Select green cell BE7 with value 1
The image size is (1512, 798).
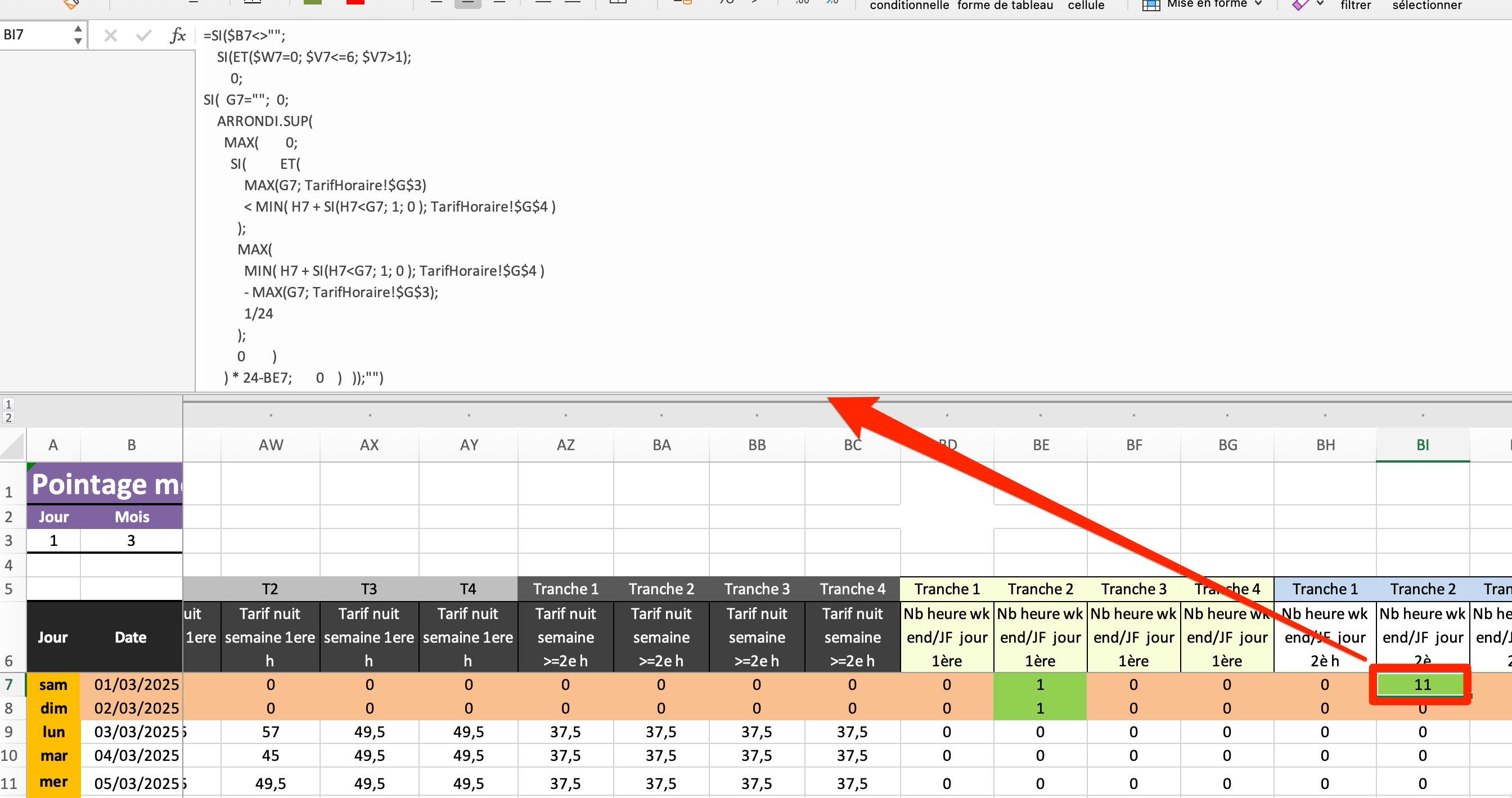(1041, 685)
